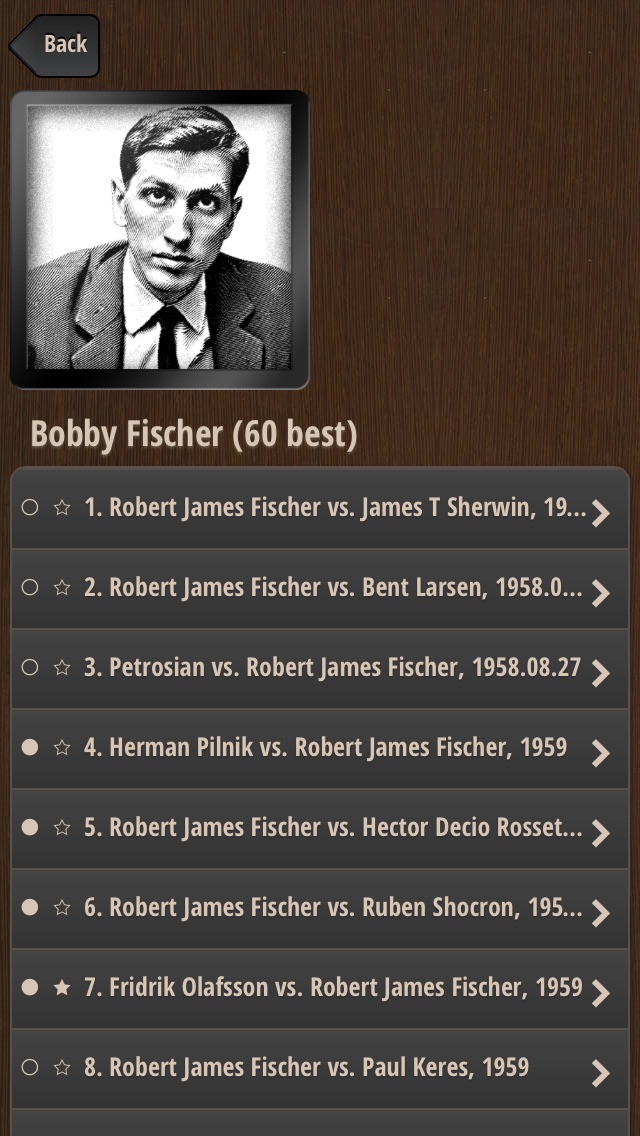
Task: Toggle the circle marker for game 8
Action: (30, 1067)
